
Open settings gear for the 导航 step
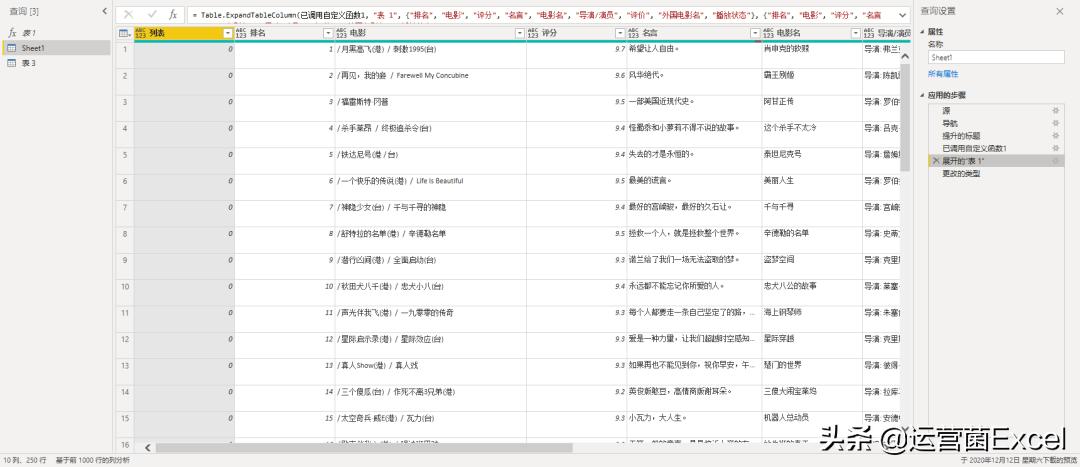pyautogui.click(x=1056, y=123)
